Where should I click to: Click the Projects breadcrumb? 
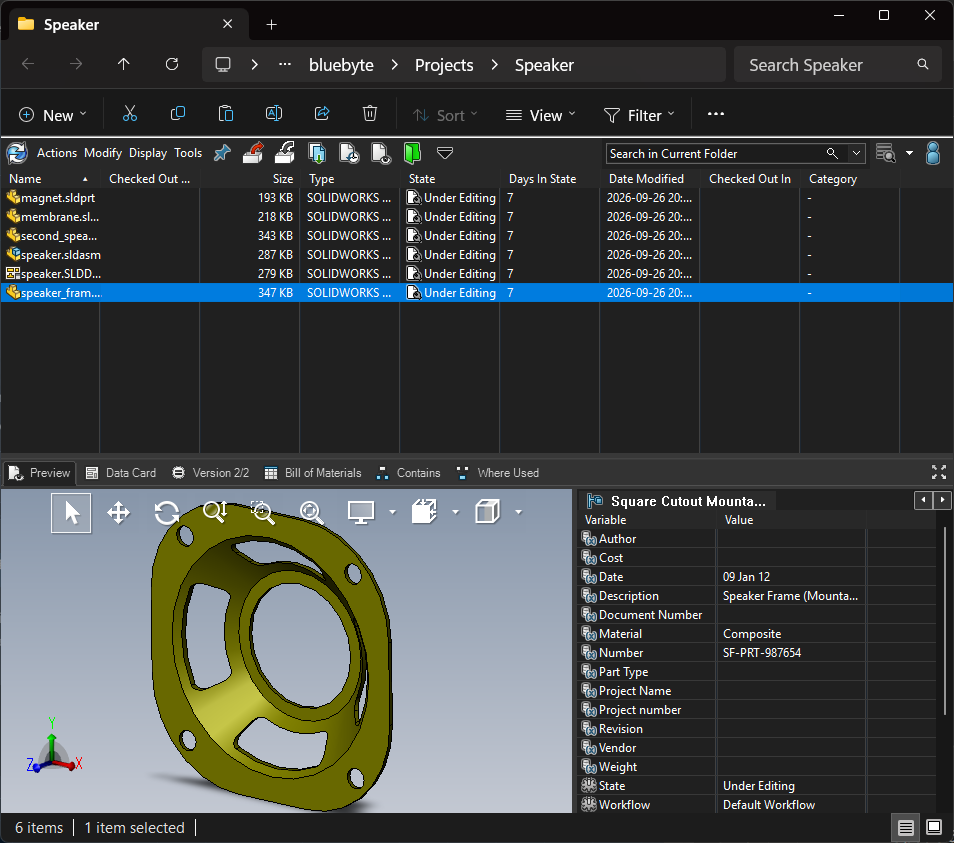pyautogui.click(x=444, y=65)
